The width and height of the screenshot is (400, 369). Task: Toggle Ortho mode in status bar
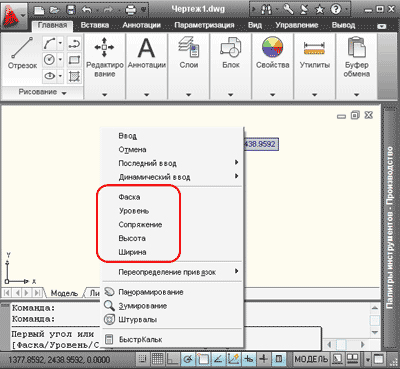click(173, 359)
